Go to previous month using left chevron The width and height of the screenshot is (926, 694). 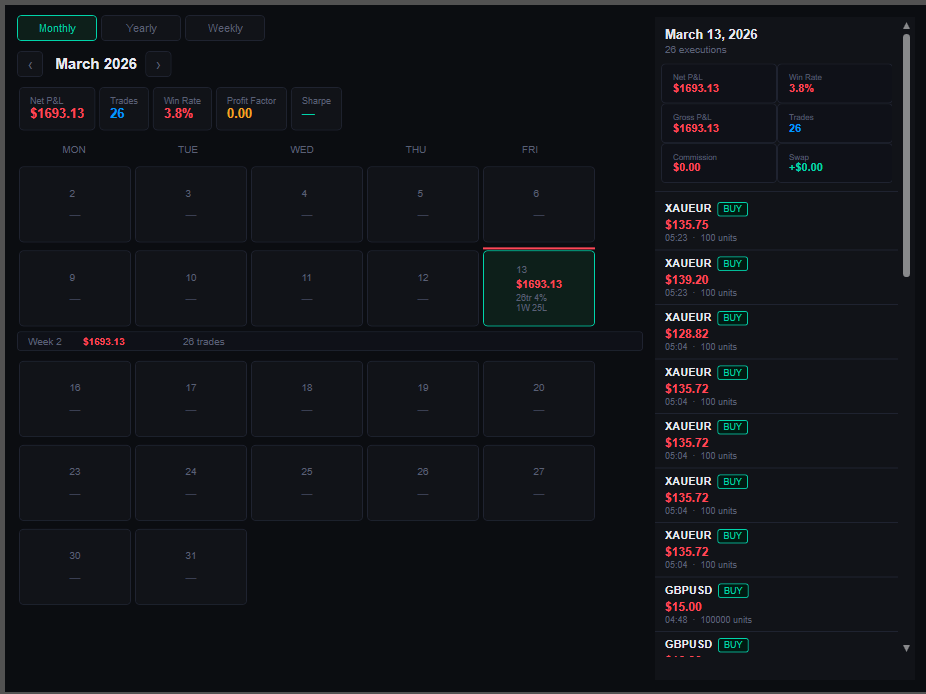click(30, 63)
